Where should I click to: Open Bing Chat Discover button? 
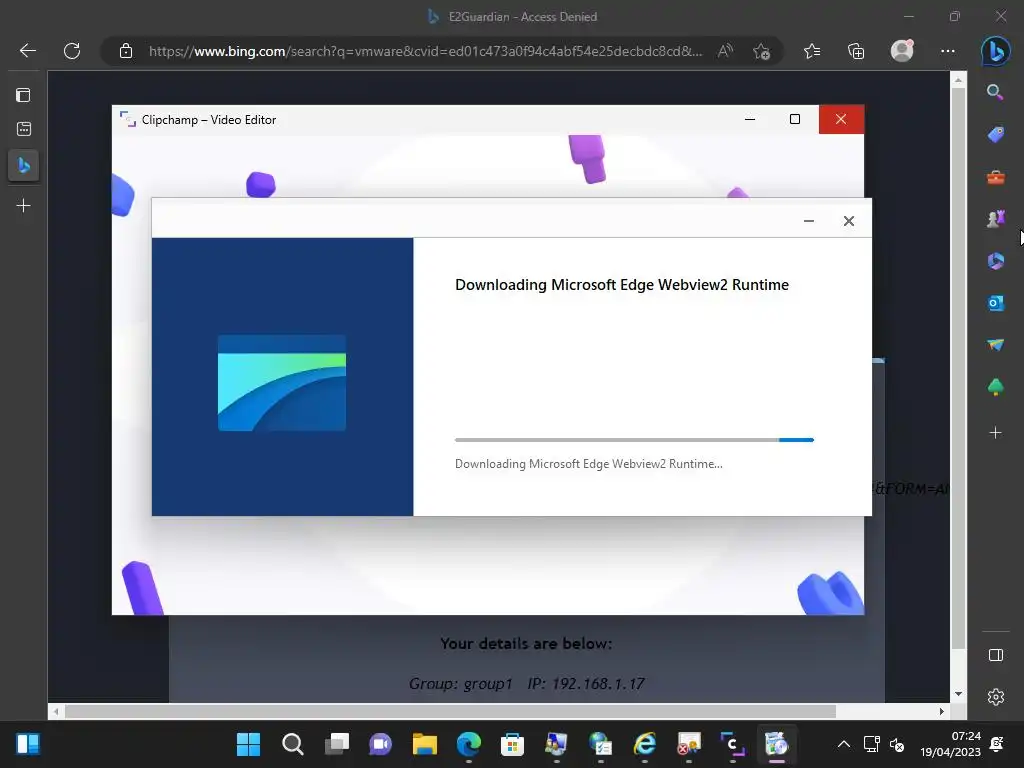click(995, 51)
